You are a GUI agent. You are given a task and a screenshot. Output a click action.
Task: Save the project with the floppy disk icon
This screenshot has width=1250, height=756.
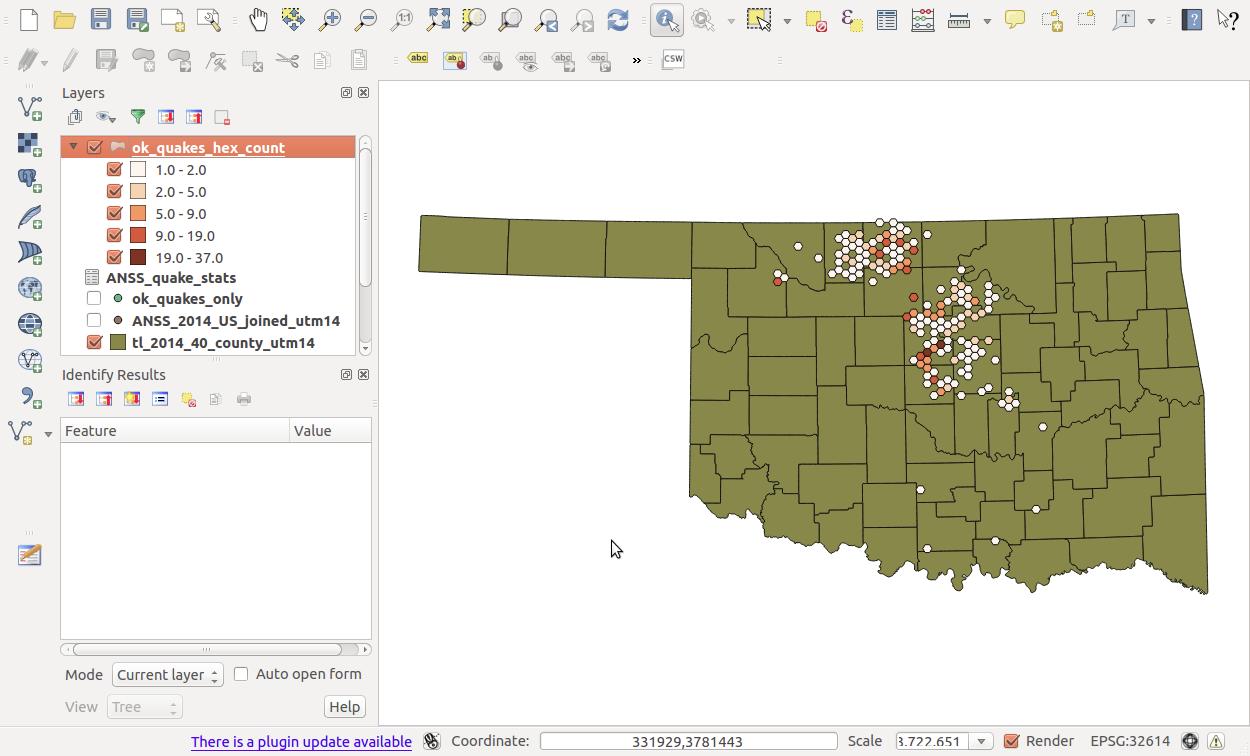(100, 19)
